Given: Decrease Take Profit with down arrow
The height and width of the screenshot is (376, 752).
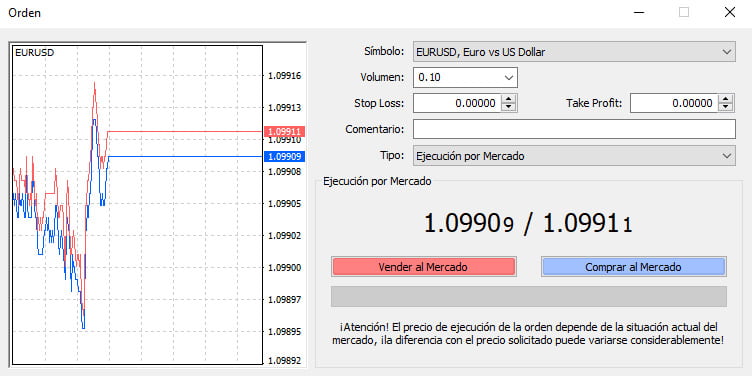Looking at the screenshot, I should 726,107.
